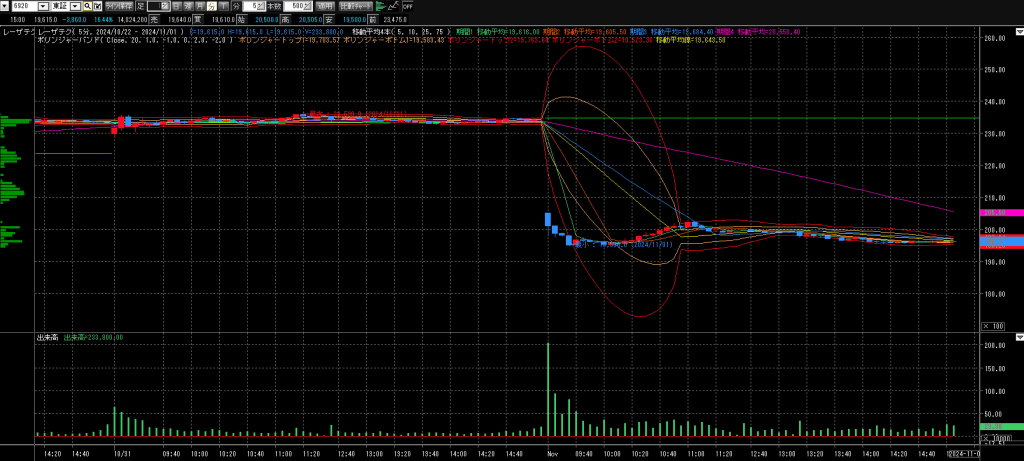Click the tallest volume bar at Nov open

tap(548, 390)
